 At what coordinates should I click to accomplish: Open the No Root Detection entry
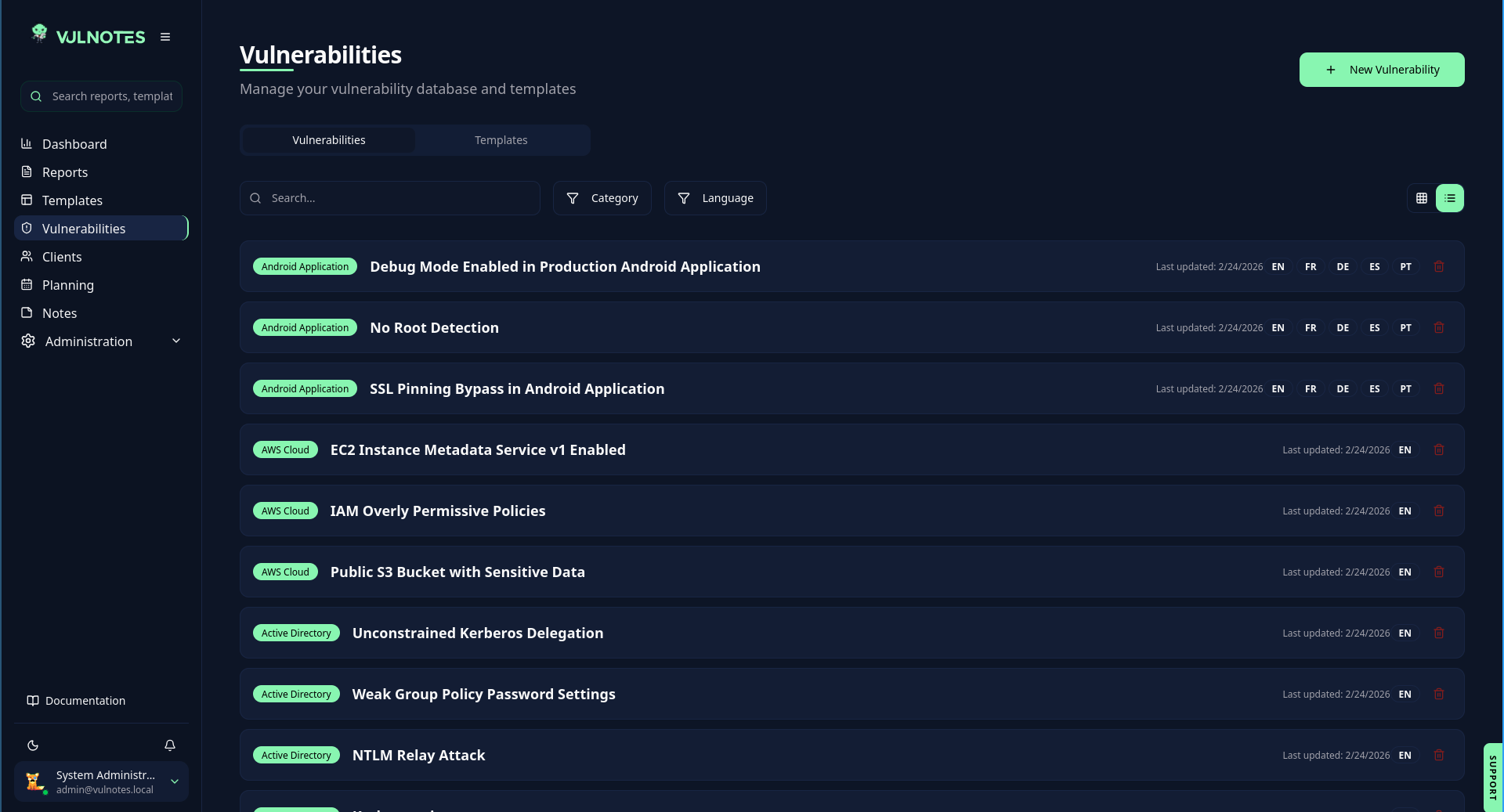434,328
